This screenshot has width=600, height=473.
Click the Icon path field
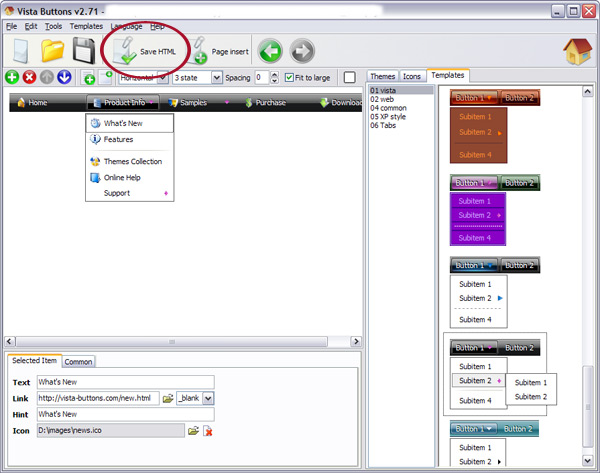click(x=111, y=431)
